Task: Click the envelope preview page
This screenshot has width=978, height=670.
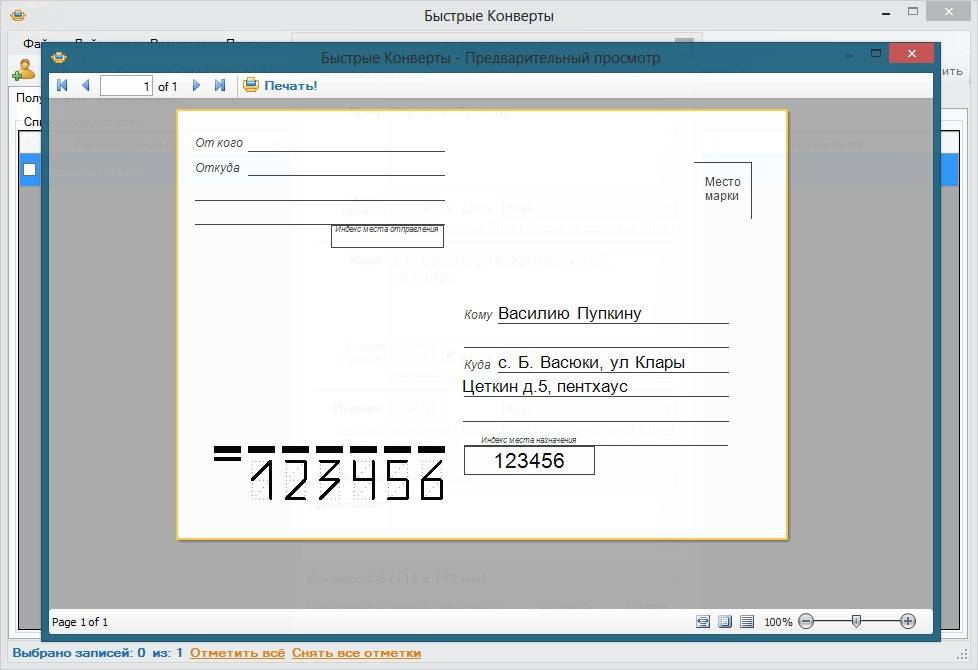Action: (x=482, y=324)
